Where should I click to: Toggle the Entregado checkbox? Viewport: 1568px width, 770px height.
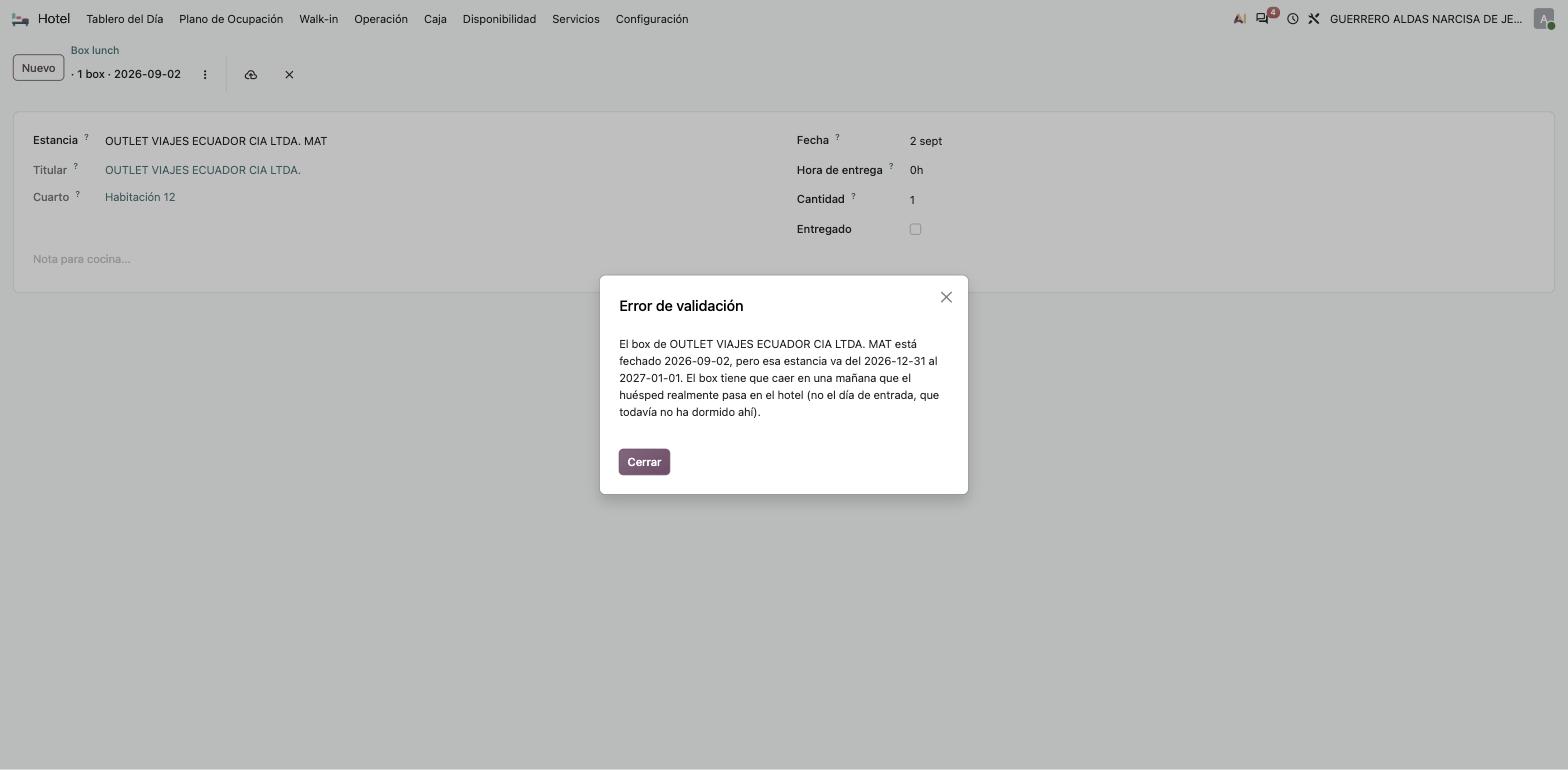(x=915, y=229)
